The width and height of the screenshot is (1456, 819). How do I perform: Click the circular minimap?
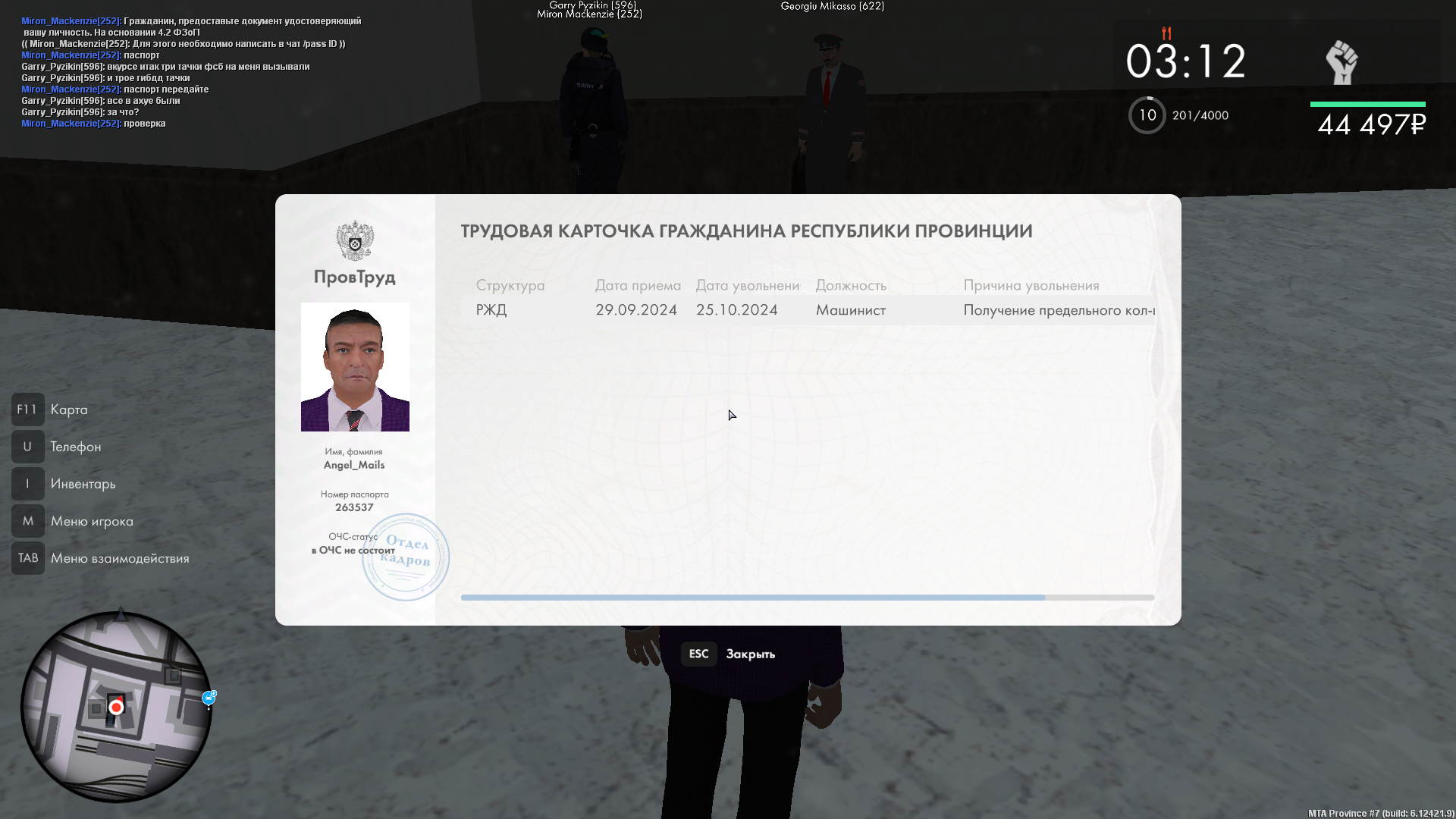(x=116, y=707)
